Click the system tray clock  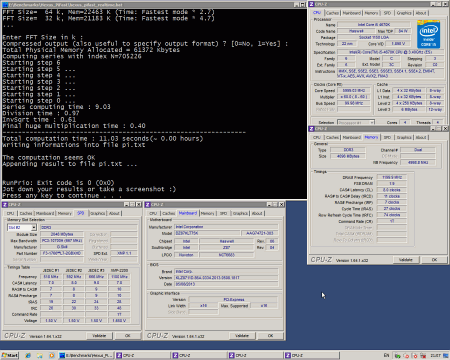(435, 355)
